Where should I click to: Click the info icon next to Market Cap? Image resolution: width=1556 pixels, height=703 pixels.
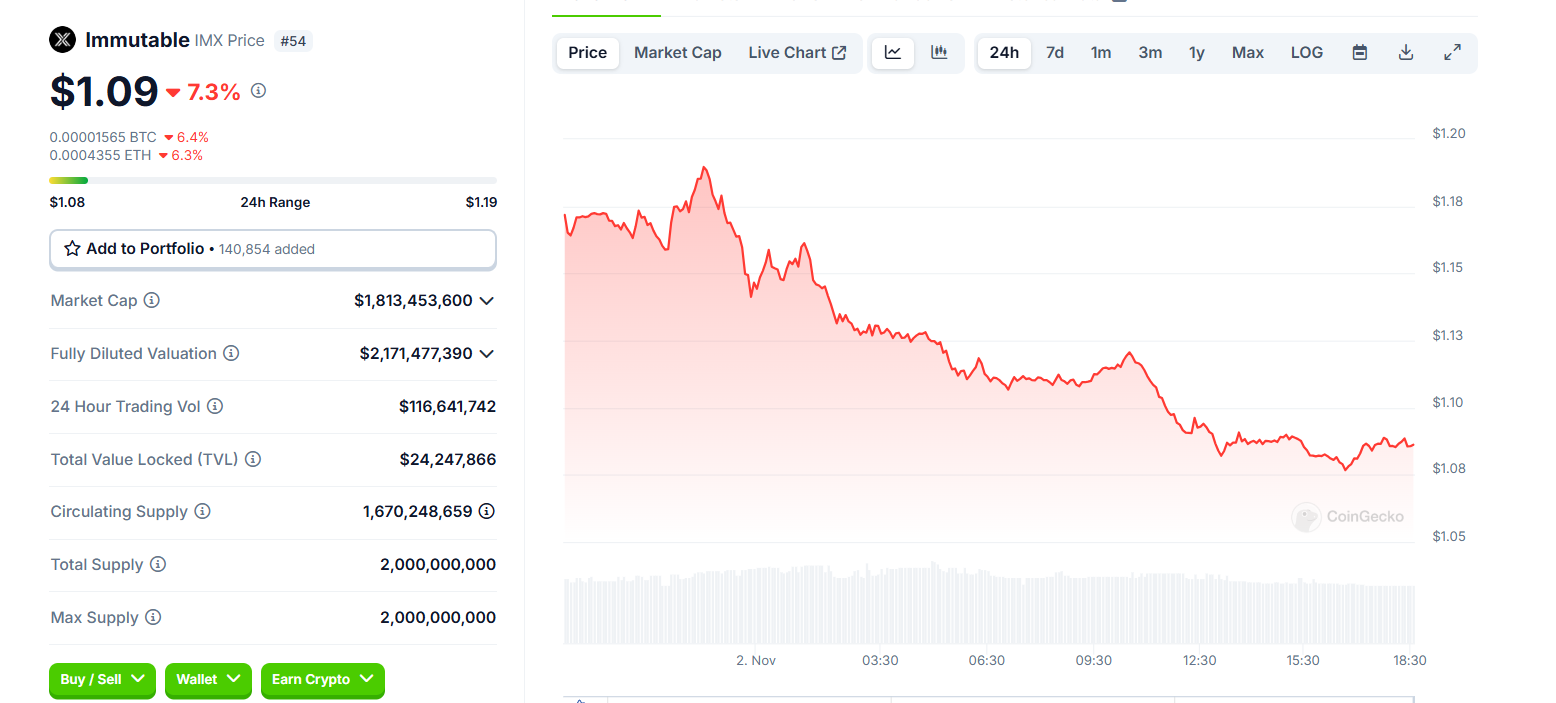[152, 300]
